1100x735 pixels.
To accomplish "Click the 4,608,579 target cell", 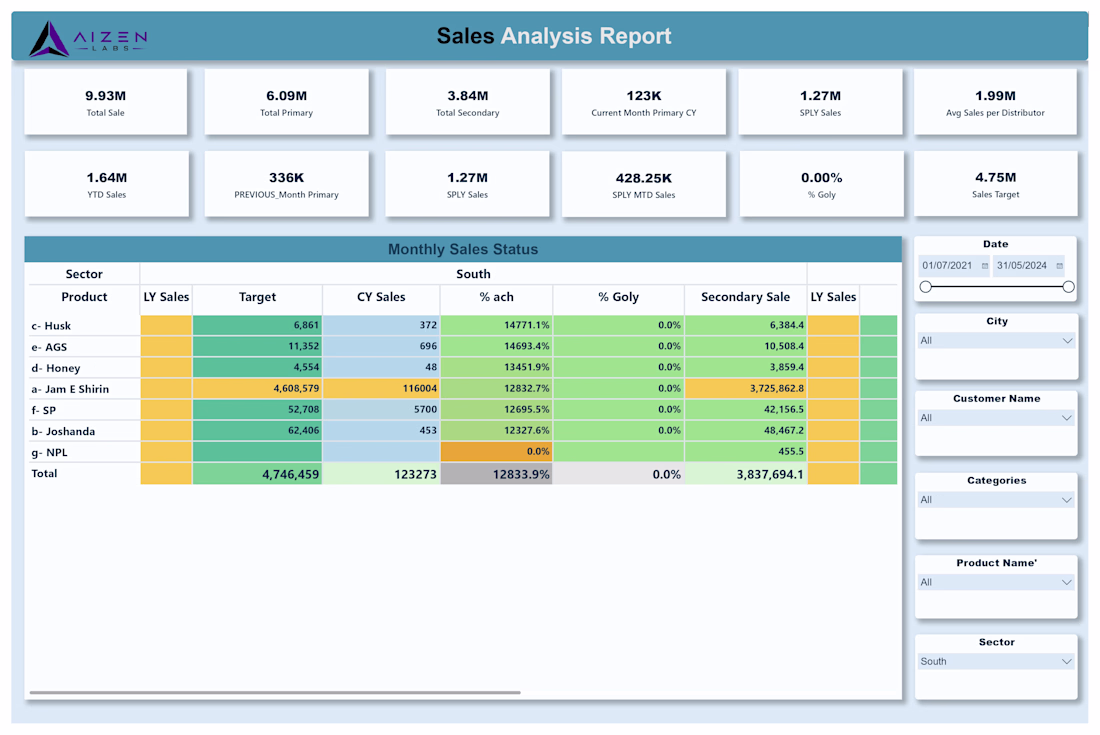I will tap(257, 389).
